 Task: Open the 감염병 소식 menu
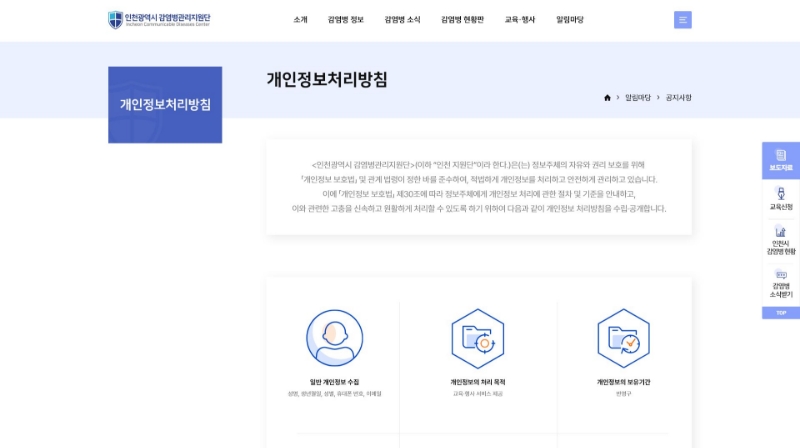tap(402, 20)
